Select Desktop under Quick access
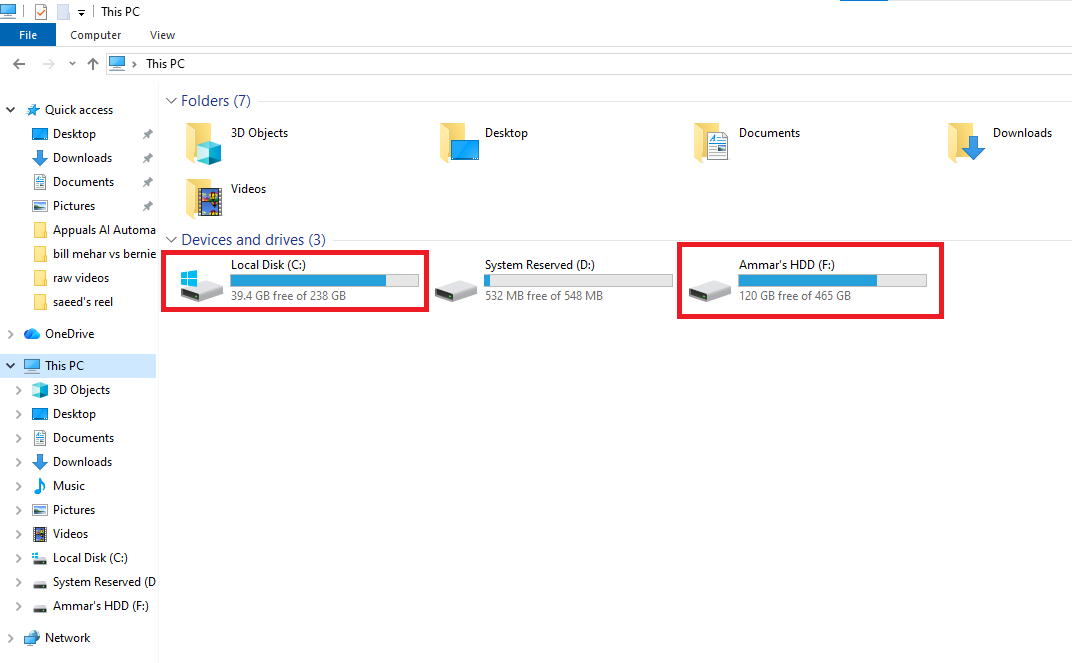 tap(74, 134)
